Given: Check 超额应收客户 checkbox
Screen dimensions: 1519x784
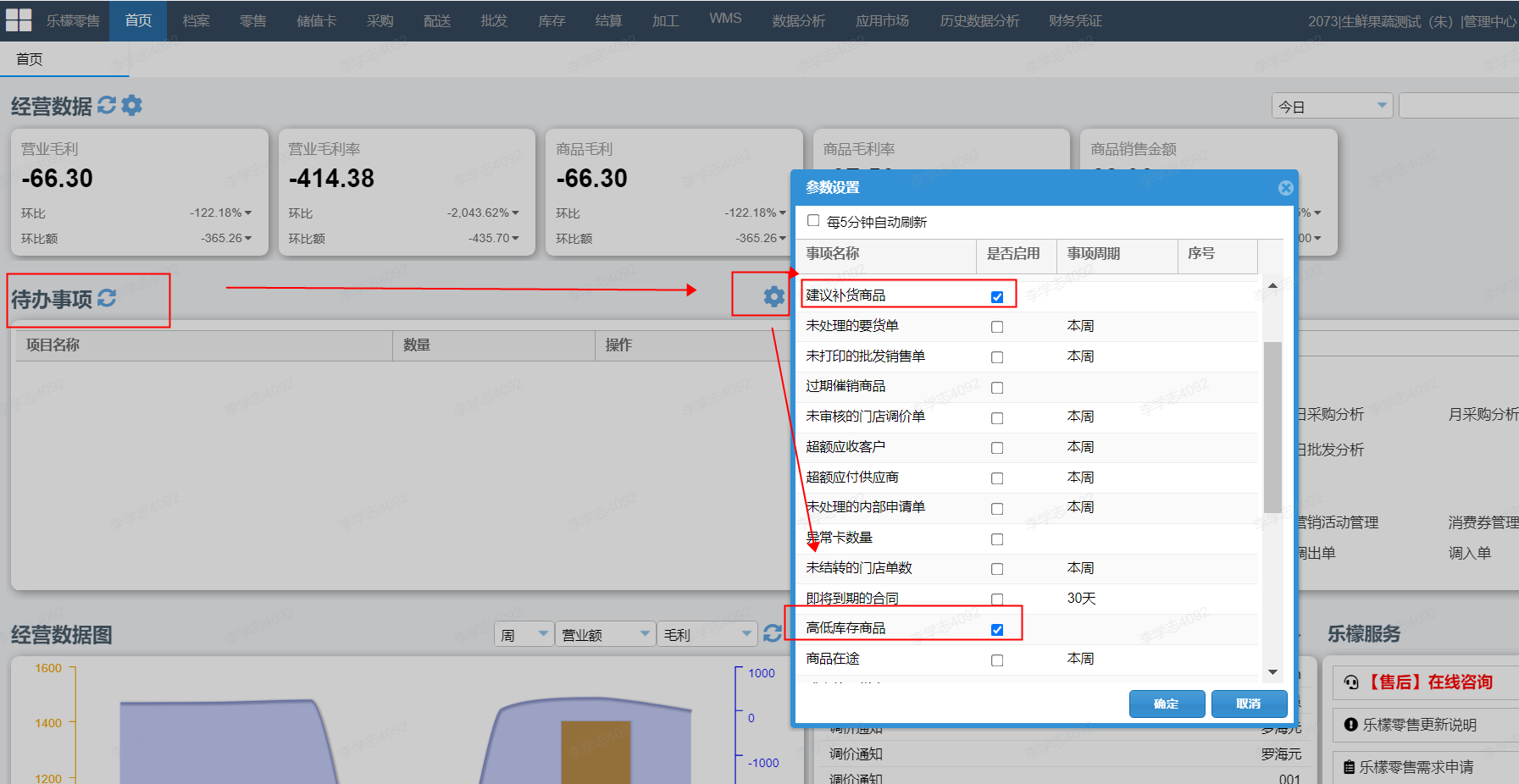Looking at the screenshot, I should 997,448.
